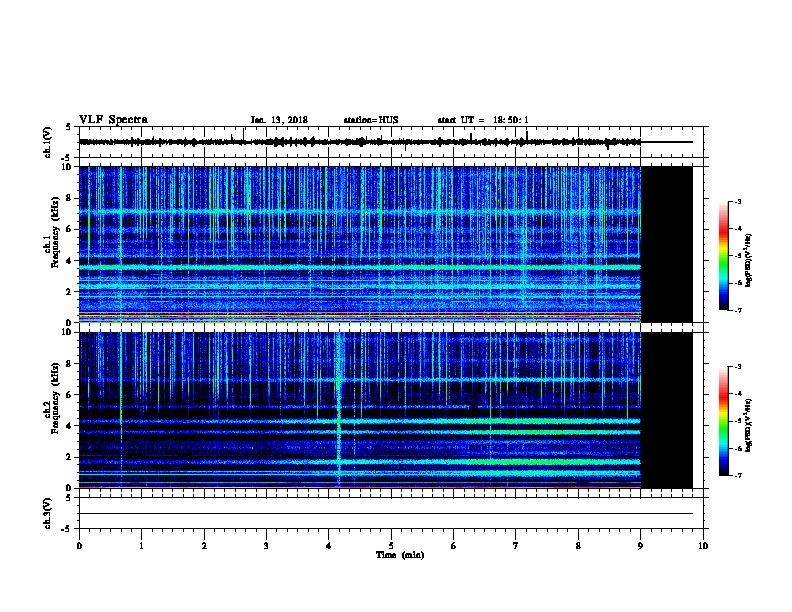792x612 pixels.
Task: Select the "station=HUS" header label
Action: coord(371,120)
